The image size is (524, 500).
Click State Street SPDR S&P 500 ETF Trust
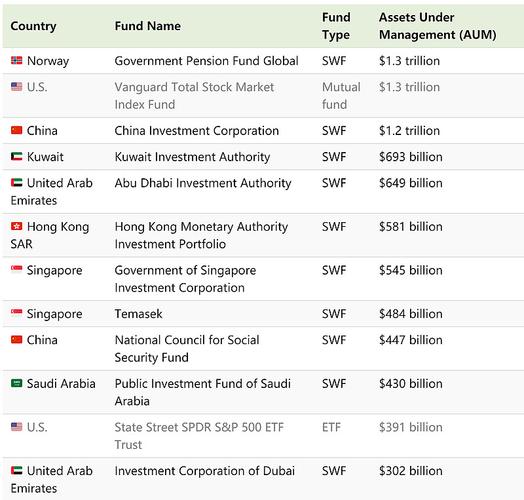(199, 436)
